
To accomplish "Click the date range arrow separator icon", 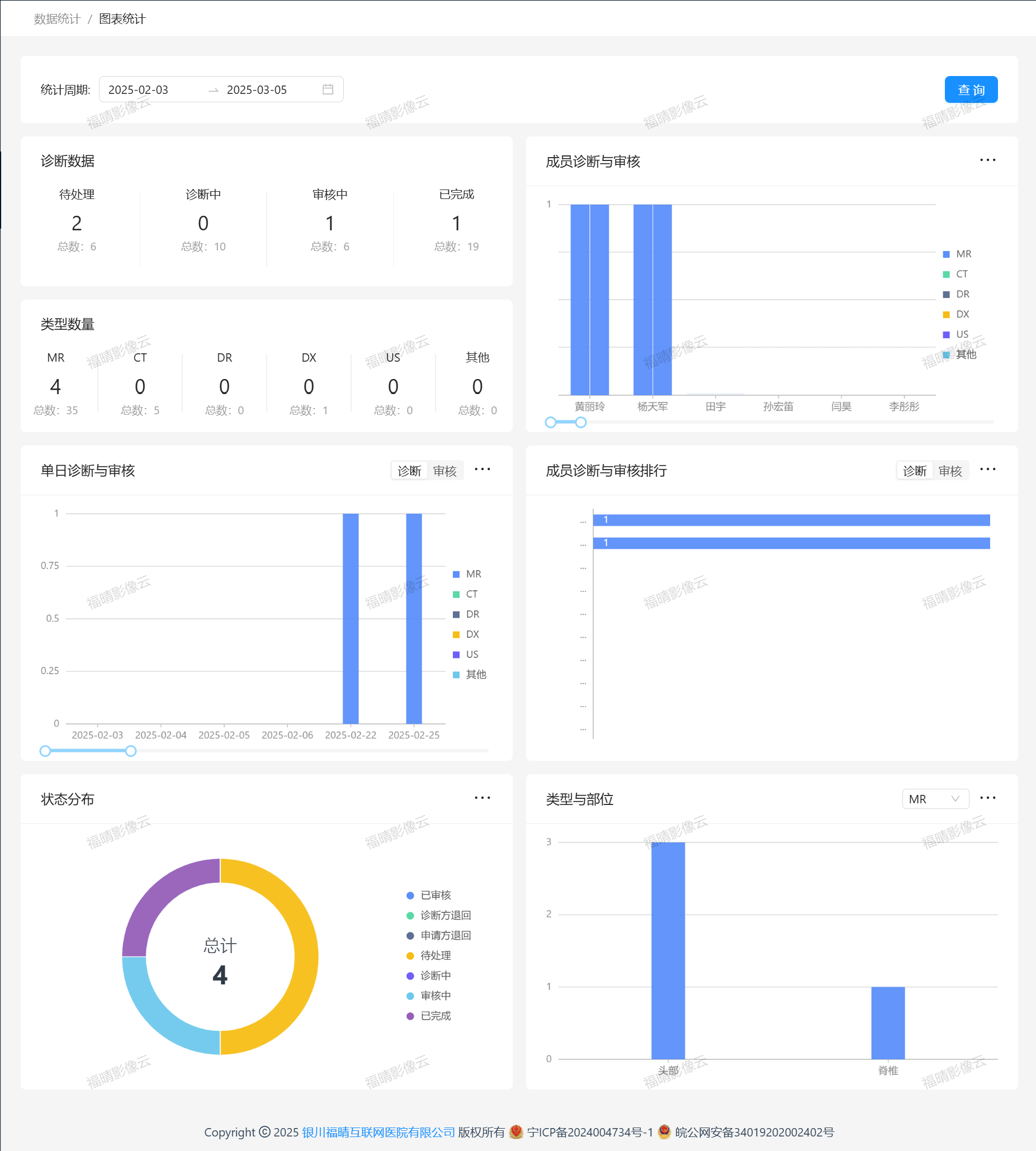I will (214, 90).
